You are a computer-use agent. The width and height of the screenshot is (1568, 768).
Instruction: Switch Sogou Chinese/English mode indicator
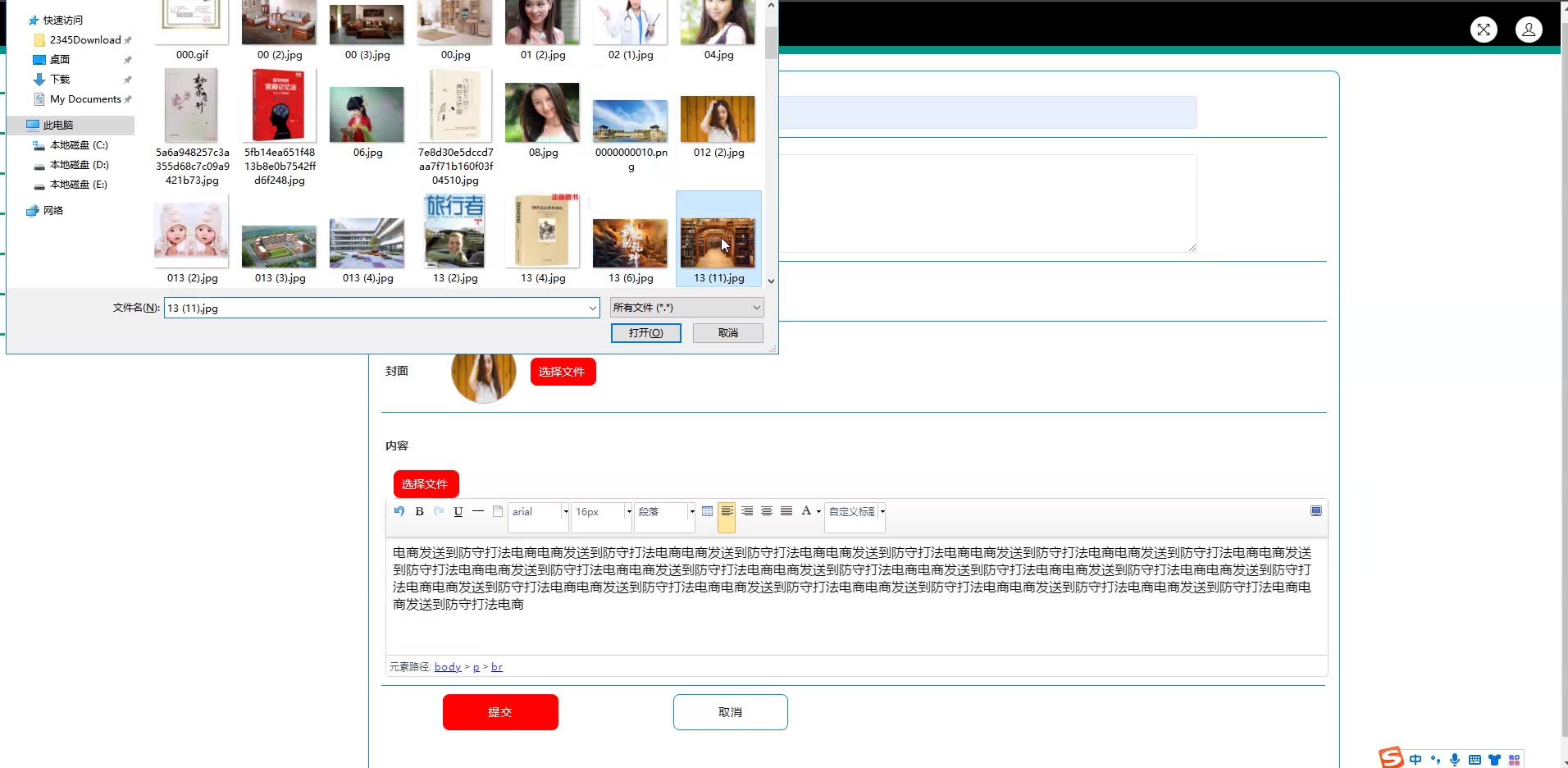pos(1415,760)
